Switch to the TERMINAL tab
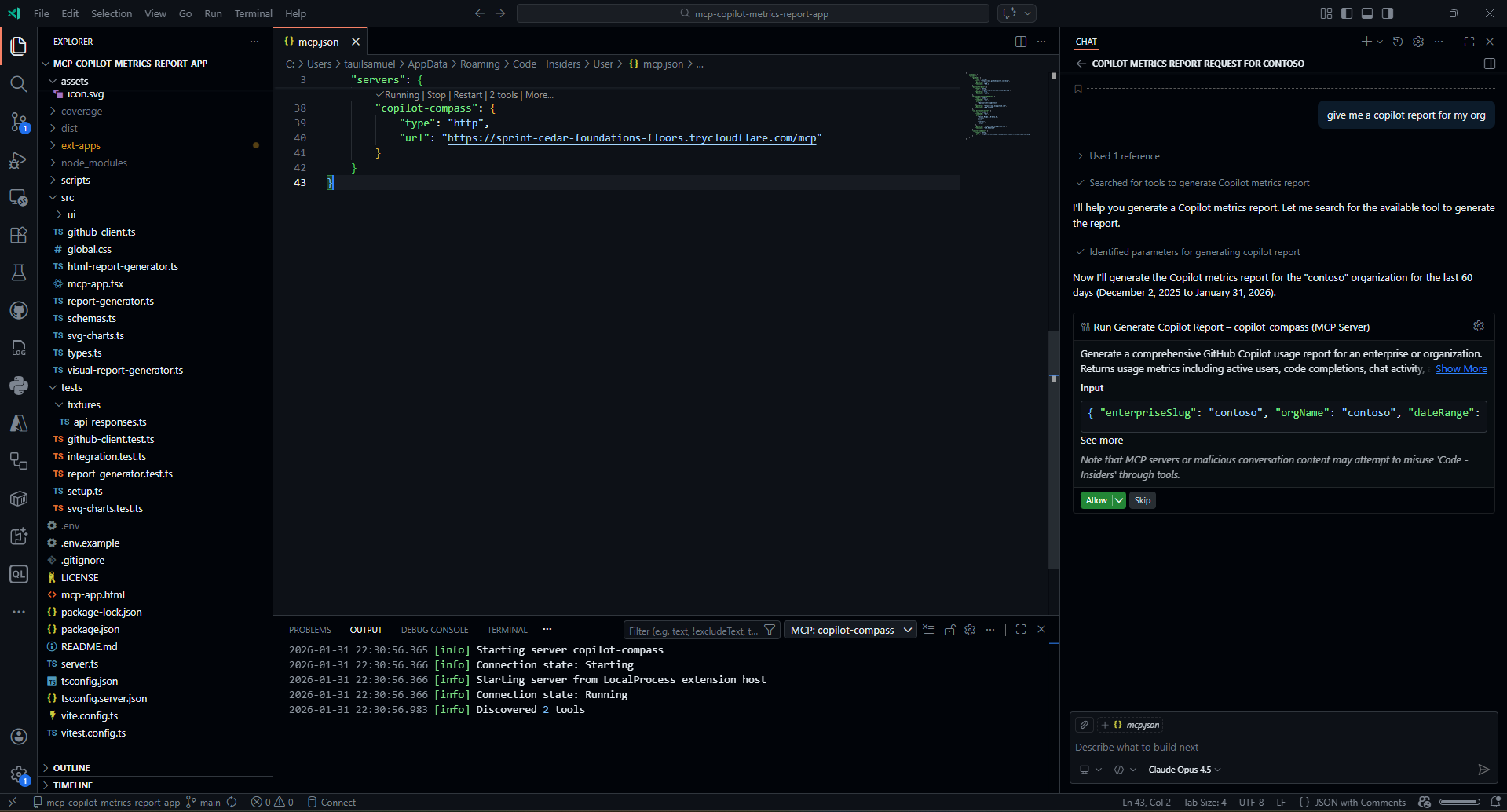 [507, 630]
